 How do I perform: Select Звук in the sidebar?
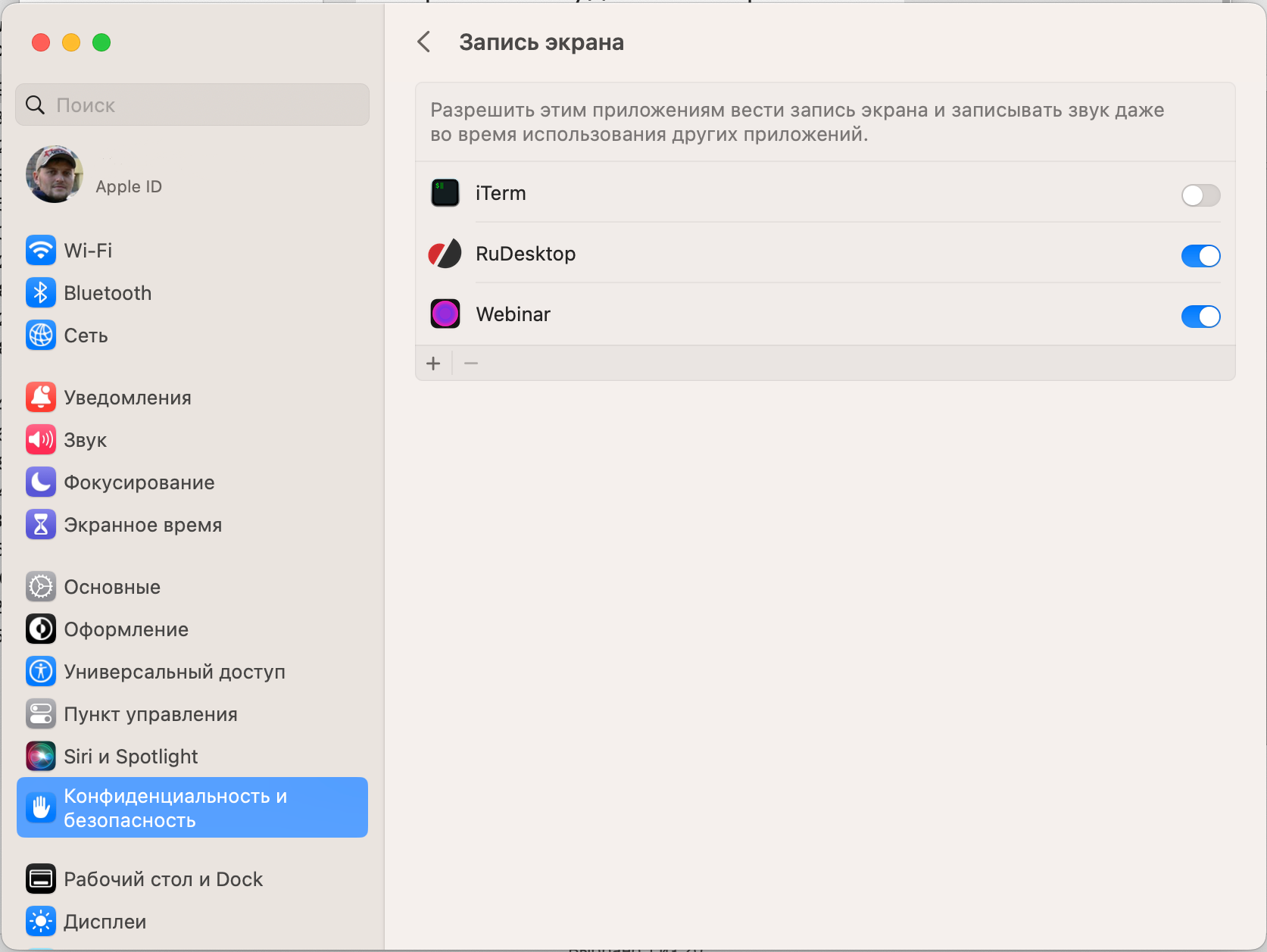[x=192, y=439]
